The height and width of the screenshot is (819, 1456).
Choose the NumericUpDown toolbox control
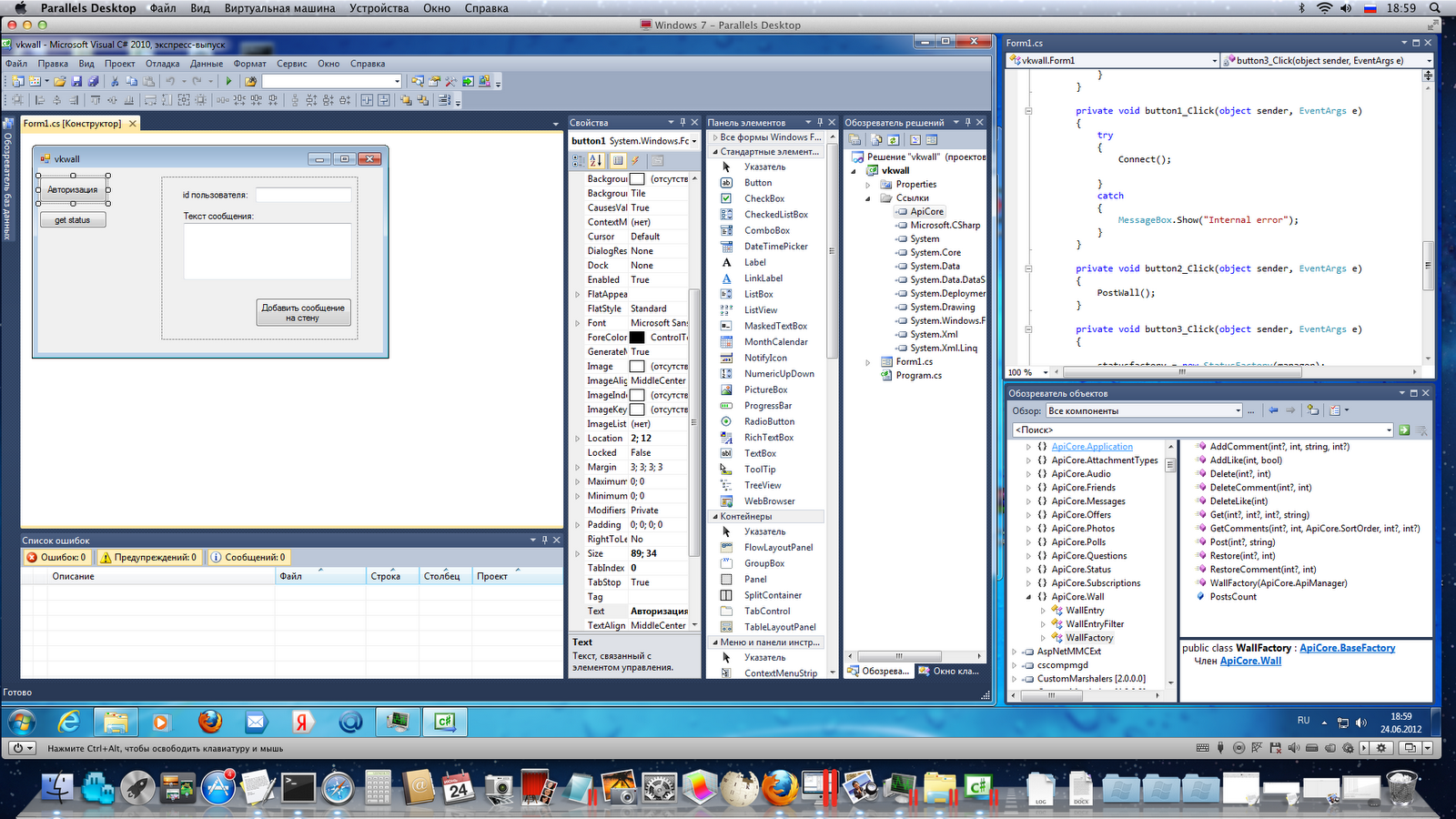point(778,374)
